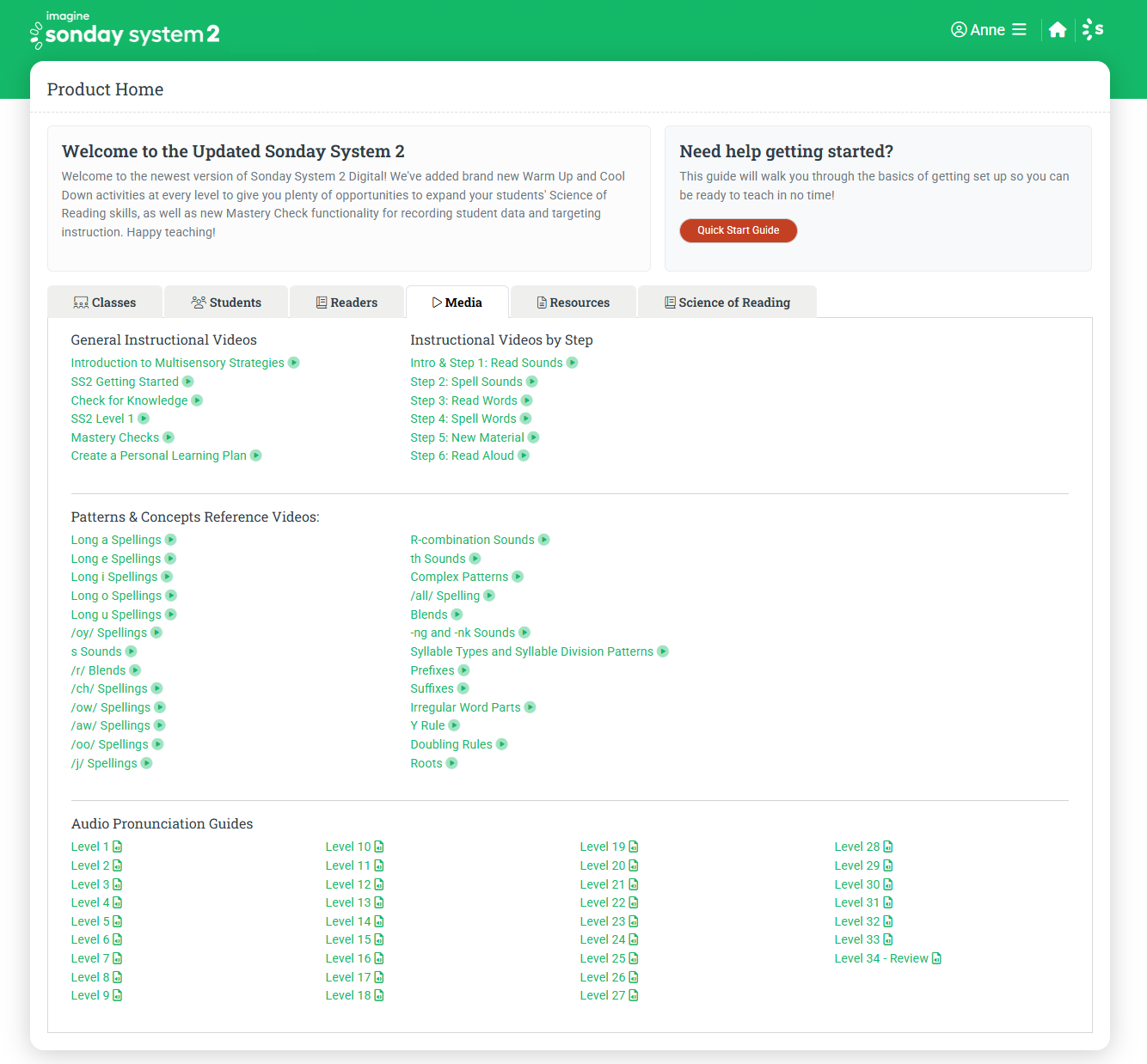Open Syllable Types and Syllable Division Patterns
Viewport: 1147px width, 1064px height.
coord(531,651)
